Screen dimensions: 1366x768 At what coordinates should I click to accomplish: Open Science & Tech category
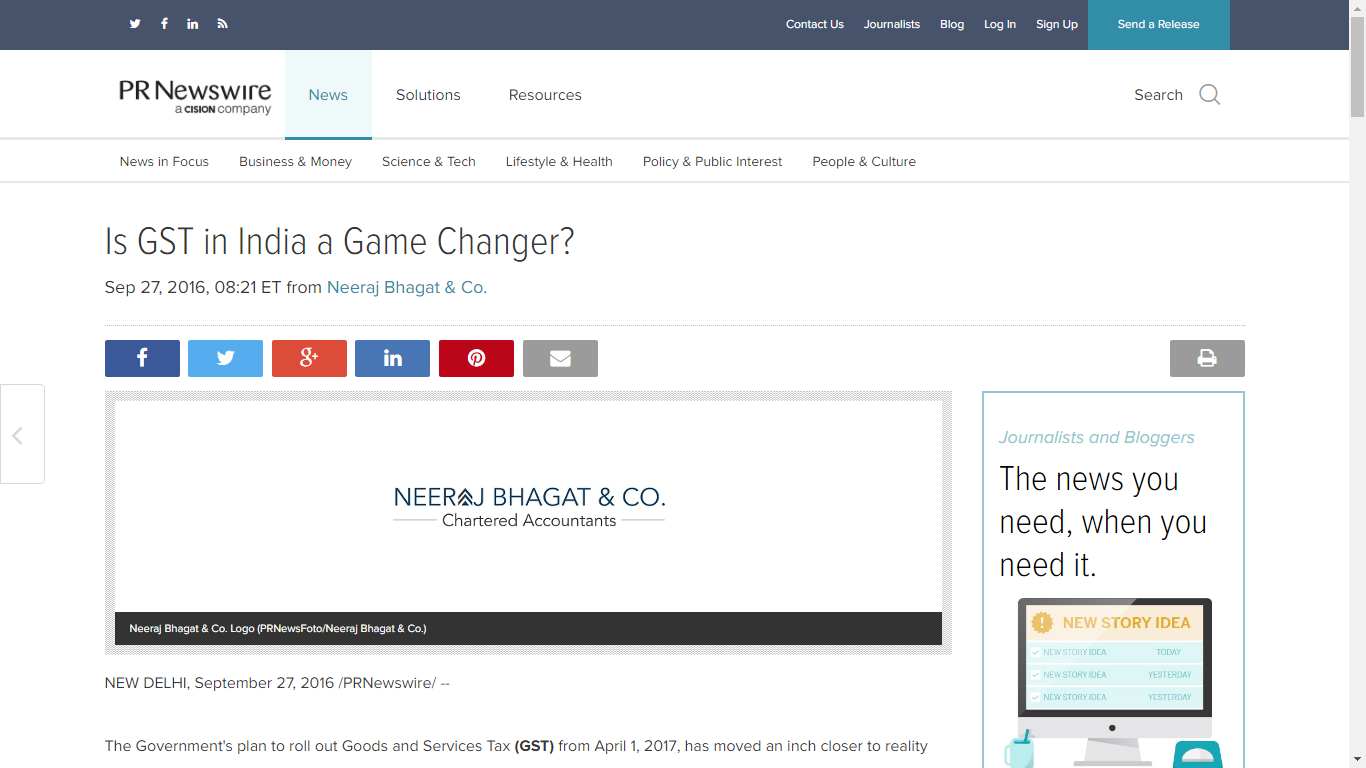[x=429, y=161]
